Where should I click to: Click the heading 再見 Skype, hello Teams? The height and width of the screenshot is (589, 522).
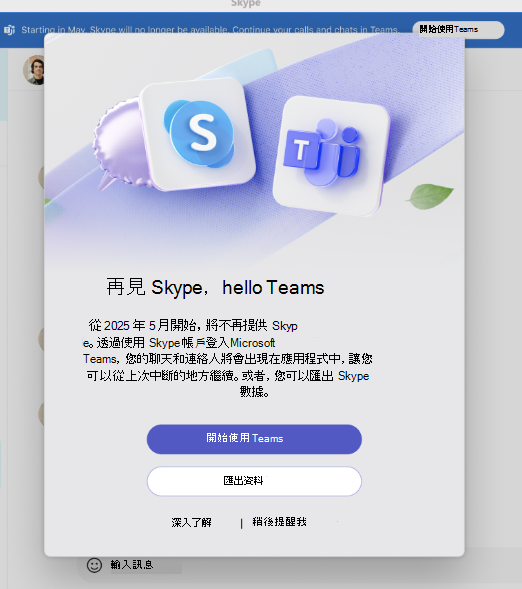215,288
